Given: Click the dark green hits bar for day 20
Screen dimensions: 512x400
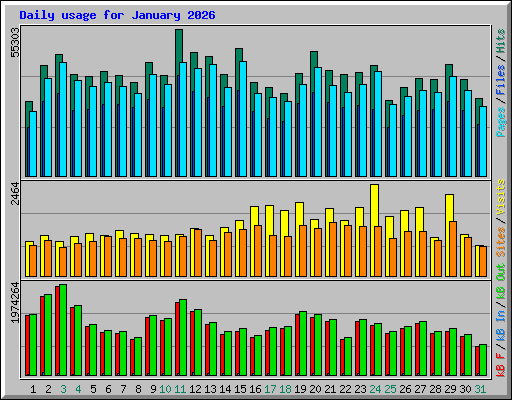Looking at the screenshot, I should click(314, 59).
